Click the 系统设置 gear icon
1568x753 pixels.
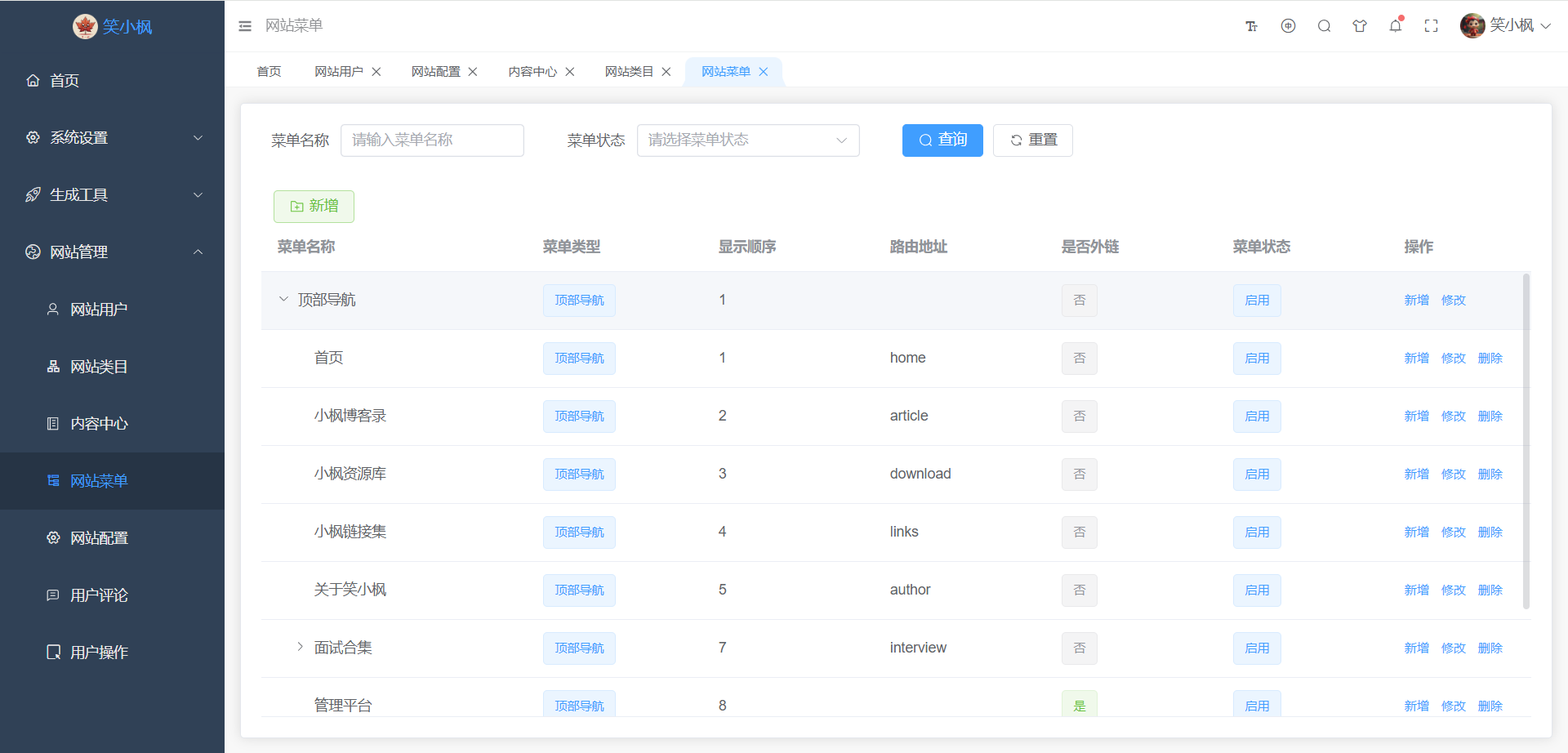(x=33, y=137)
